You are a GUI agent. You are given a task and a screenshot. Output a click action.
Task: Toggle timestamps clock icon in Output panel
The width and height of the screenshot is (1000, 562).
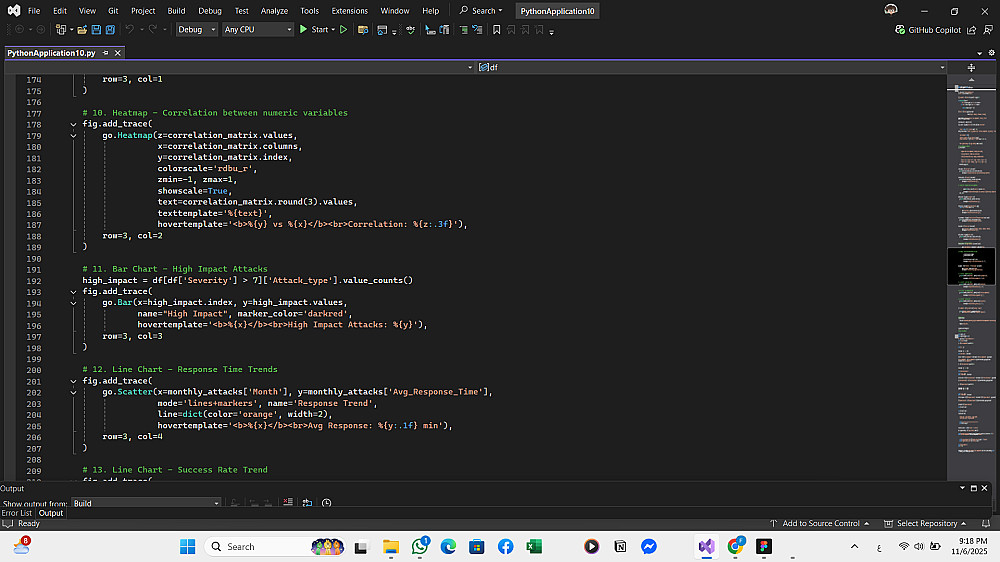point(327,503)
